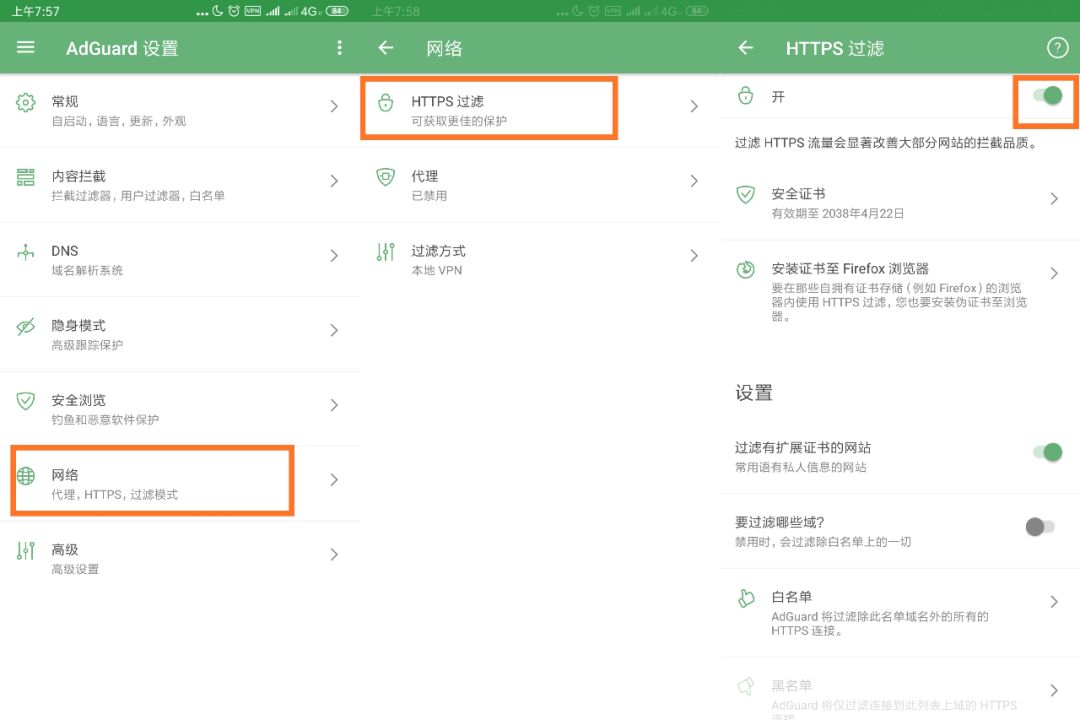Tap the gear icon for 常规

25,103
